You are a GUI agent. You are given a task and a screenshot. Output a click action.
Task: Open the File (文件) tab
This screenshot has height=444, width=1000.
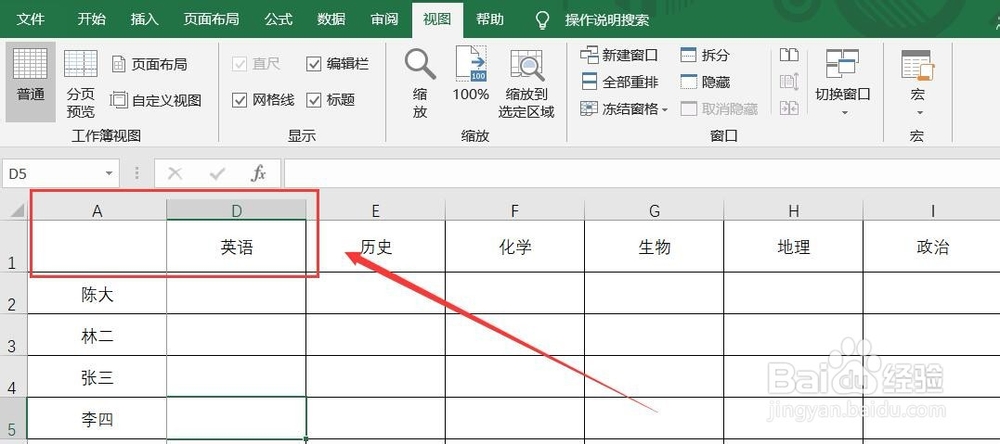click(x=31, y=19)
